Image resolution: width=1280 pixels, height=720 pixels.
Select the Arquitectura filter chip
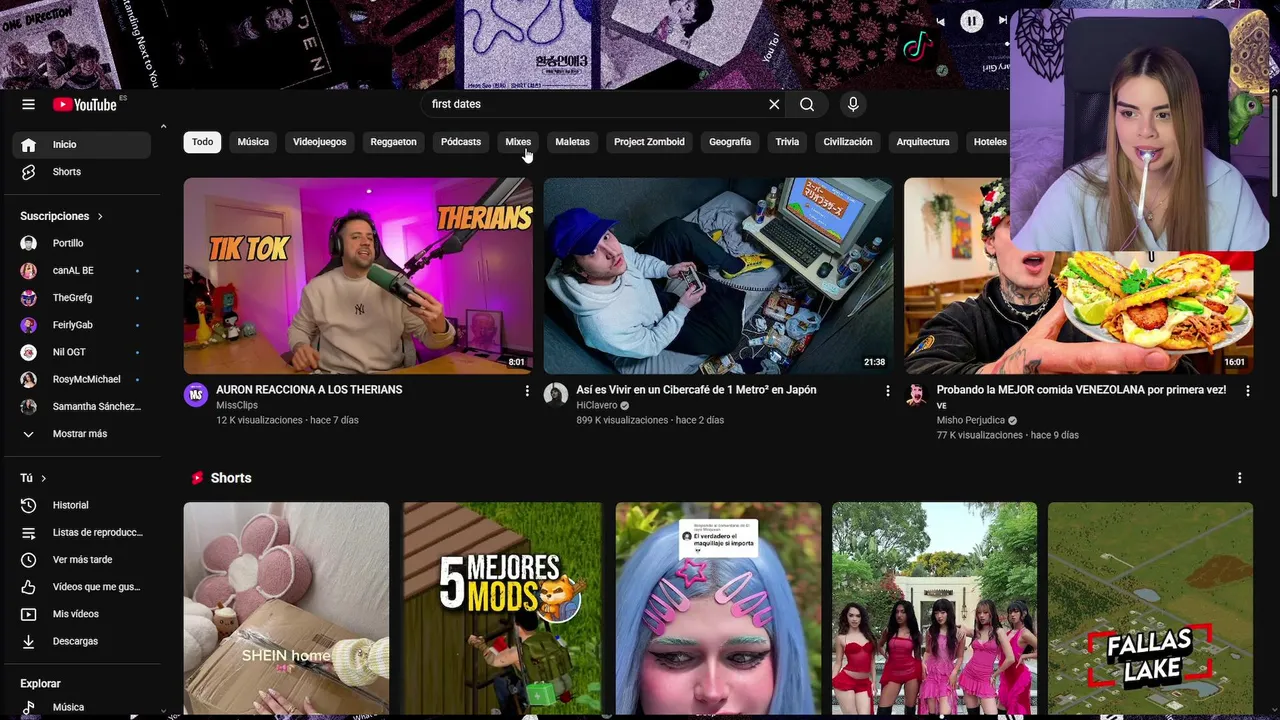tap(923, 142)
